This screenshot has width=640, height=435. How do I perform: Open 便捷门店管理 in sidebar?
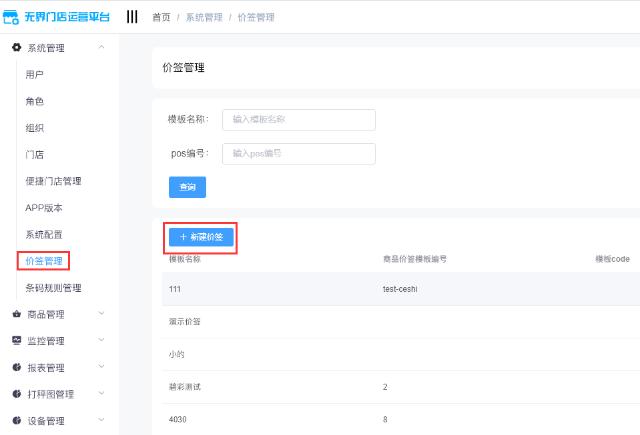(53, 181)
